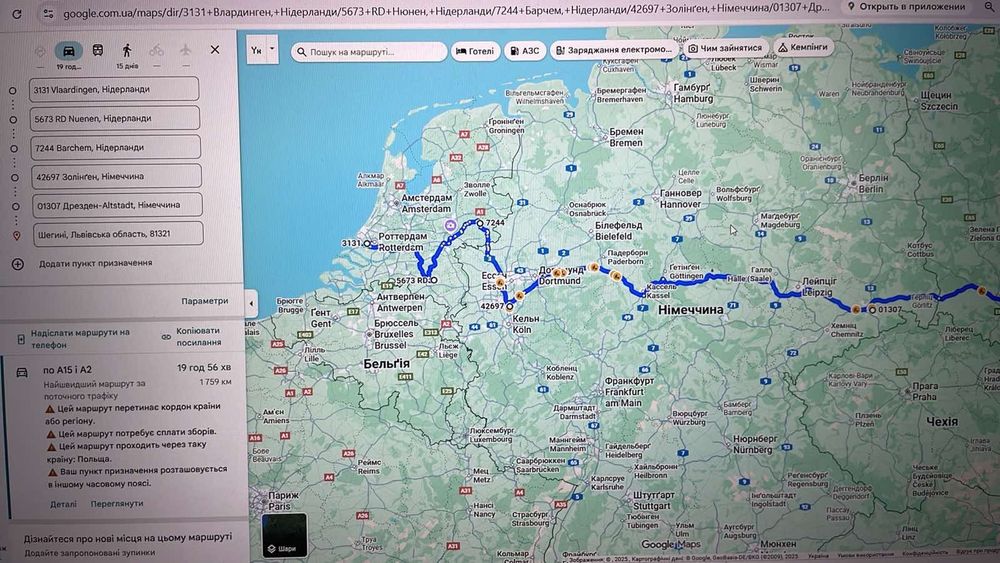Click the link icon beside 'Копіювати посилання'
1000x563 pixels.
(166, 337)
